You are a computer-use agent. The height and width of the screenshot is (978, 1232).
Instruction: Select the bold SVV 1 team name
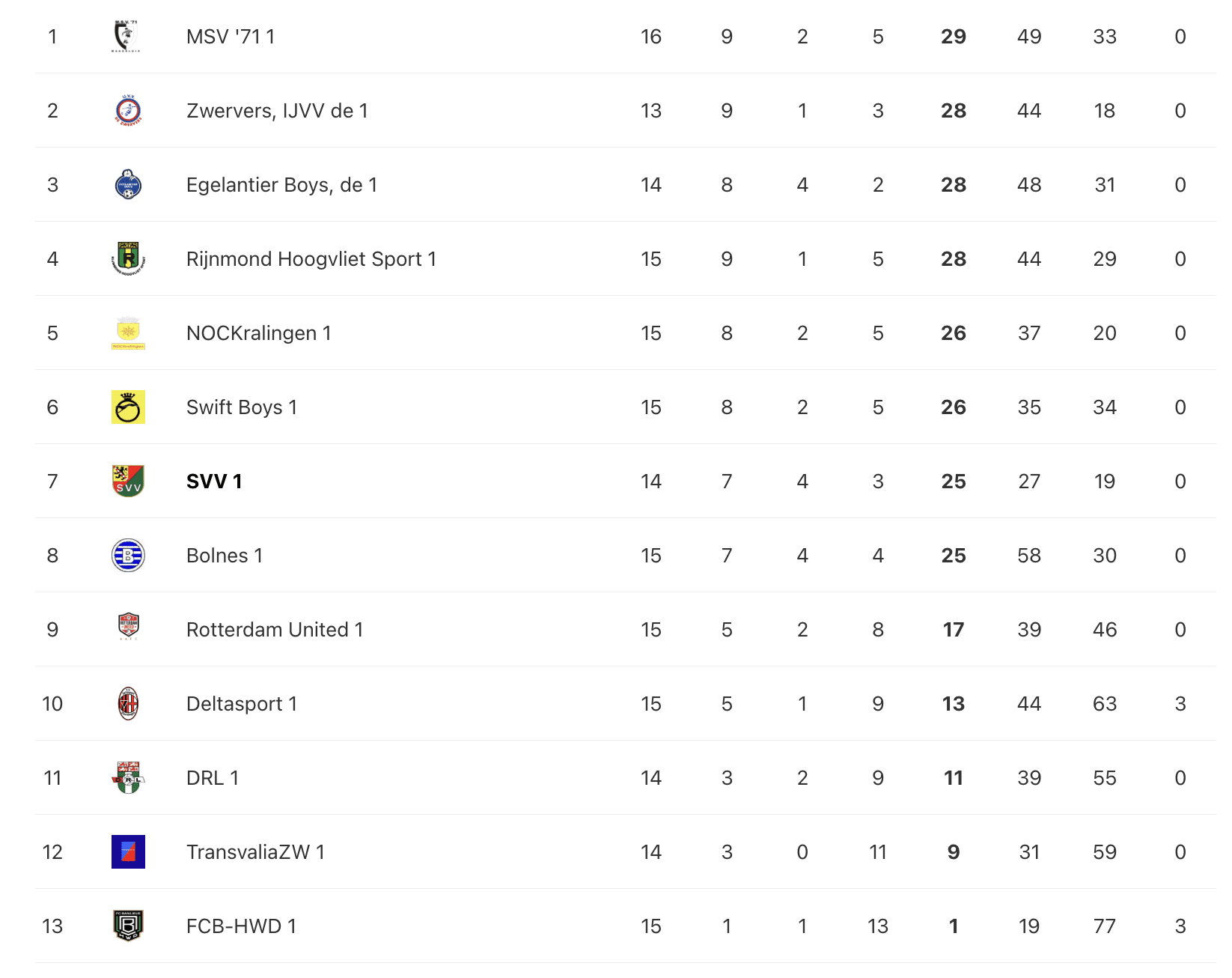[x=214, y=482]
